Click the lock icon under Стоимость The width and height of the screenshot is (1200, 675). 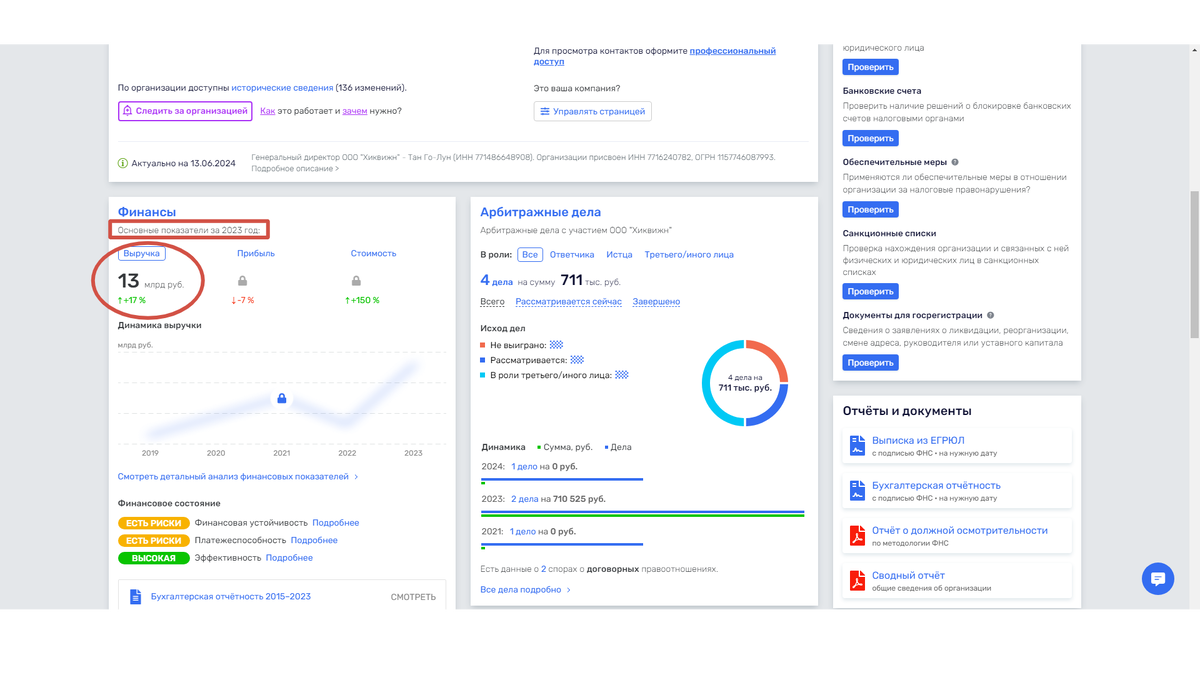point(356,281)
